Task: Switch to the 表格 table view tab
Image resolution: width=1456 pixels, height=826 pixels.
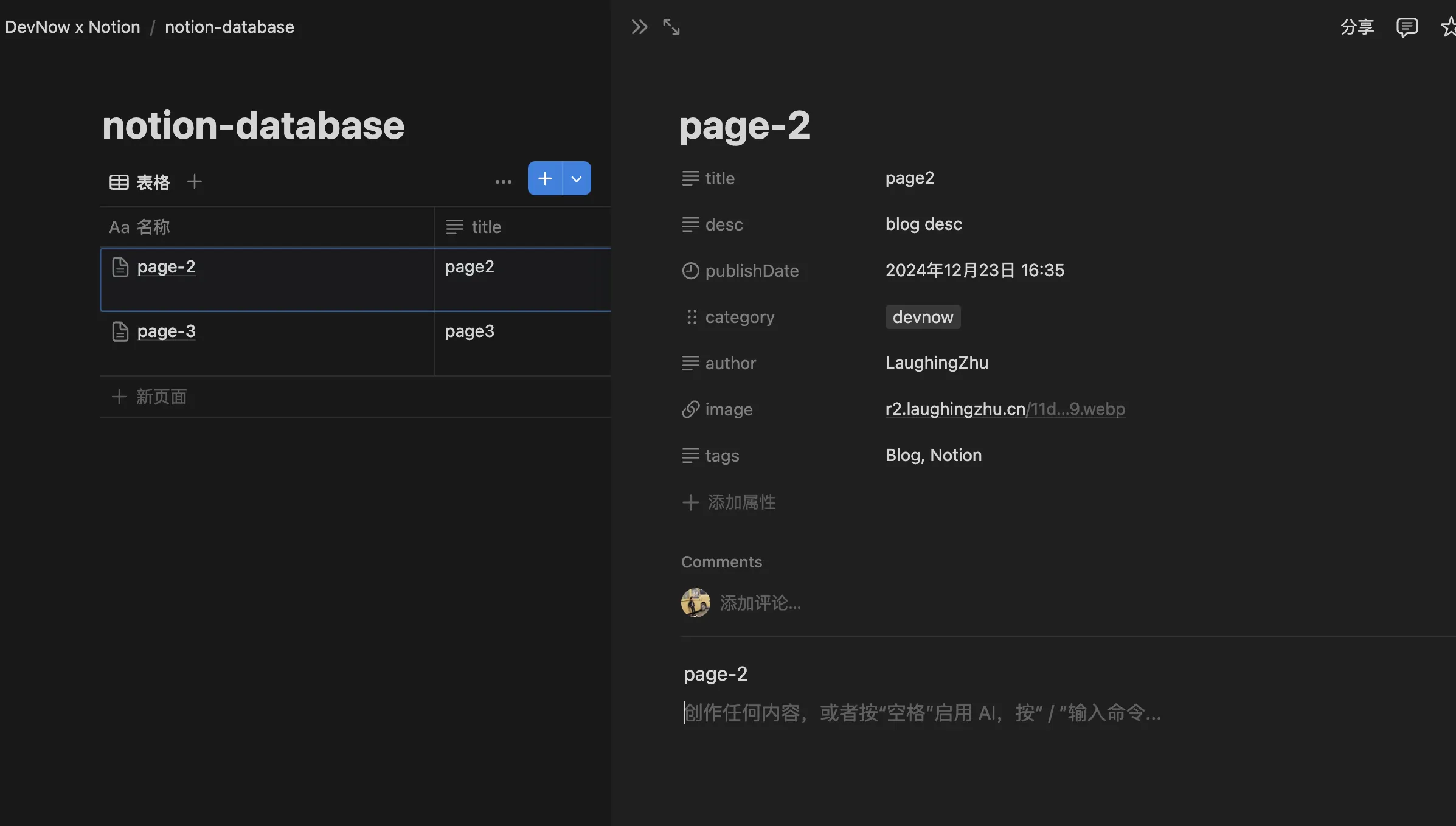Action: click(x=140, y=182)
